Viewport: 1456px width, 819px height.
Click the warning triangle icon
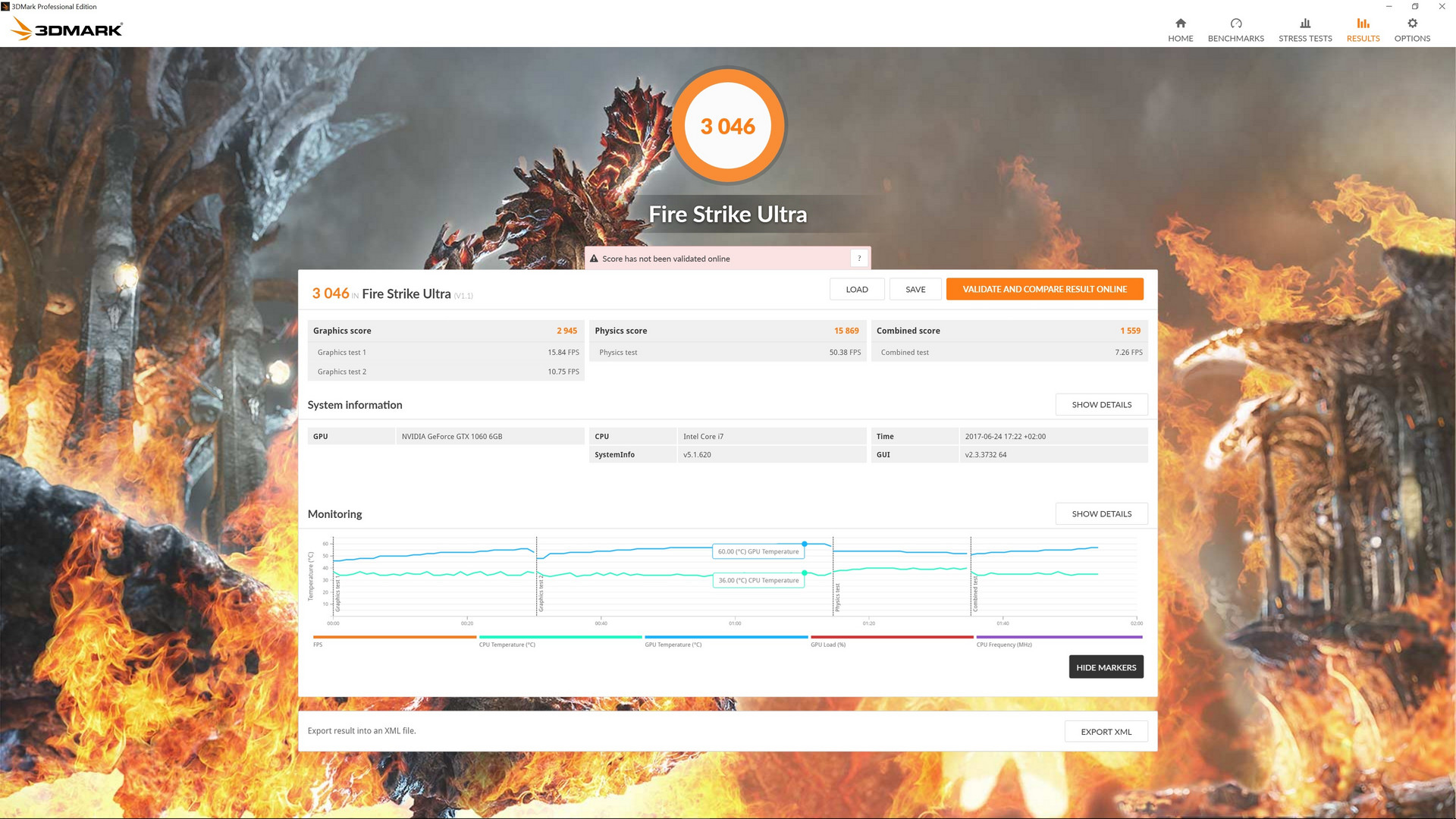(x=594, y=259)
